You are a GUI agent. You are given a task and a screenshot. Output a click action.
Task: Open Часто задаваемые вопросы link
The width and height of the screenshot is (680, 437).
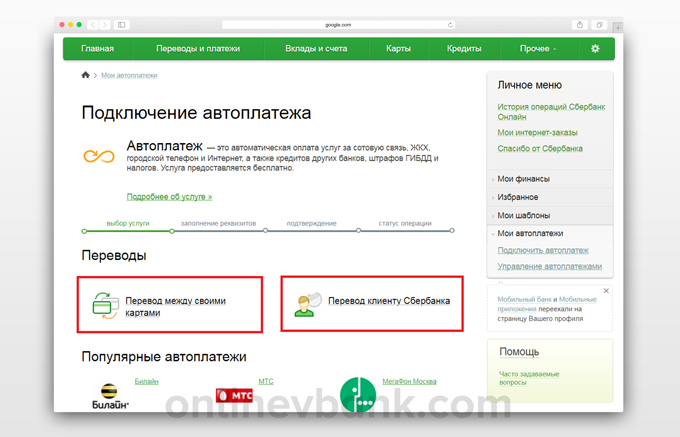529,378
